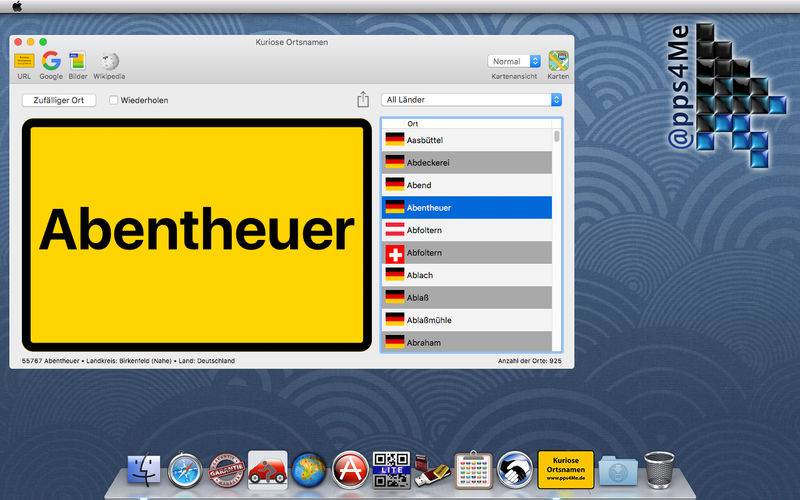Open Finder from the Dock

click(143, 470)
